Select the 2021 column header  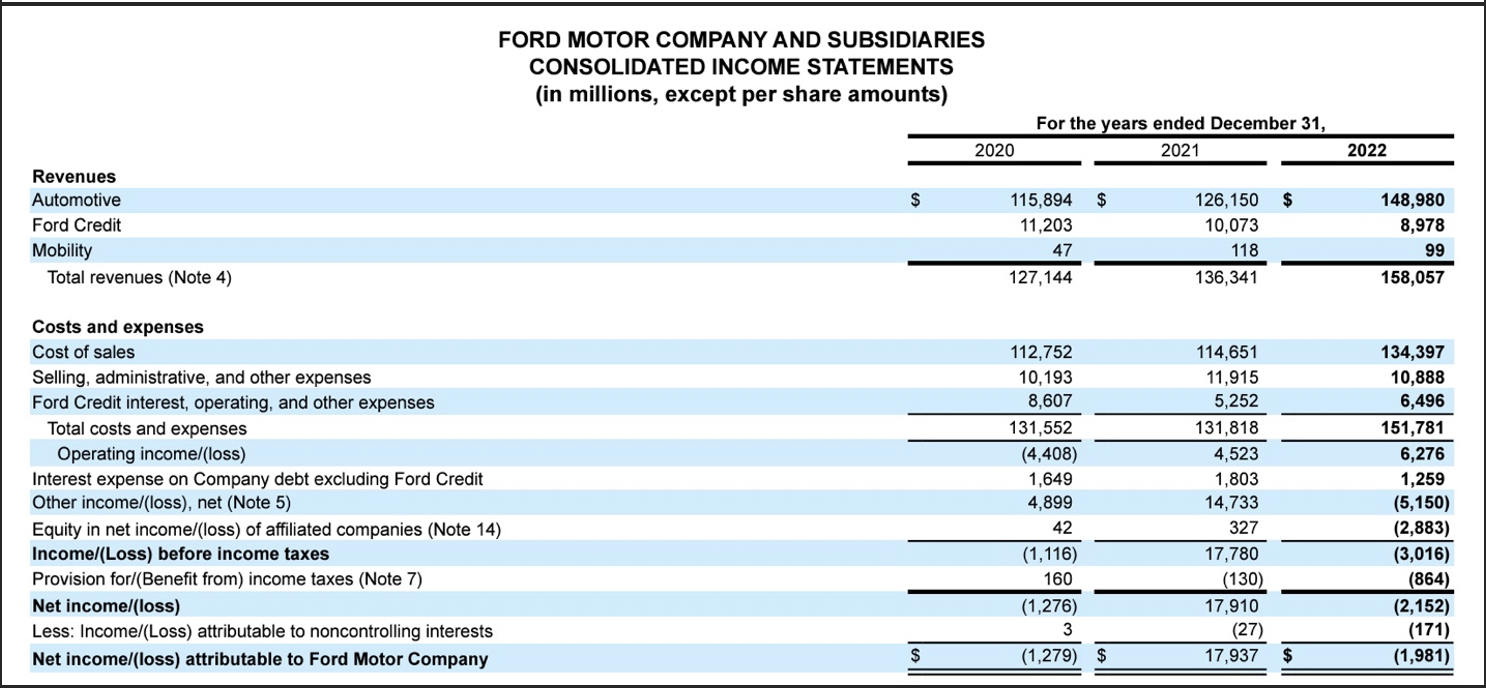click(x=1180, y=150)
